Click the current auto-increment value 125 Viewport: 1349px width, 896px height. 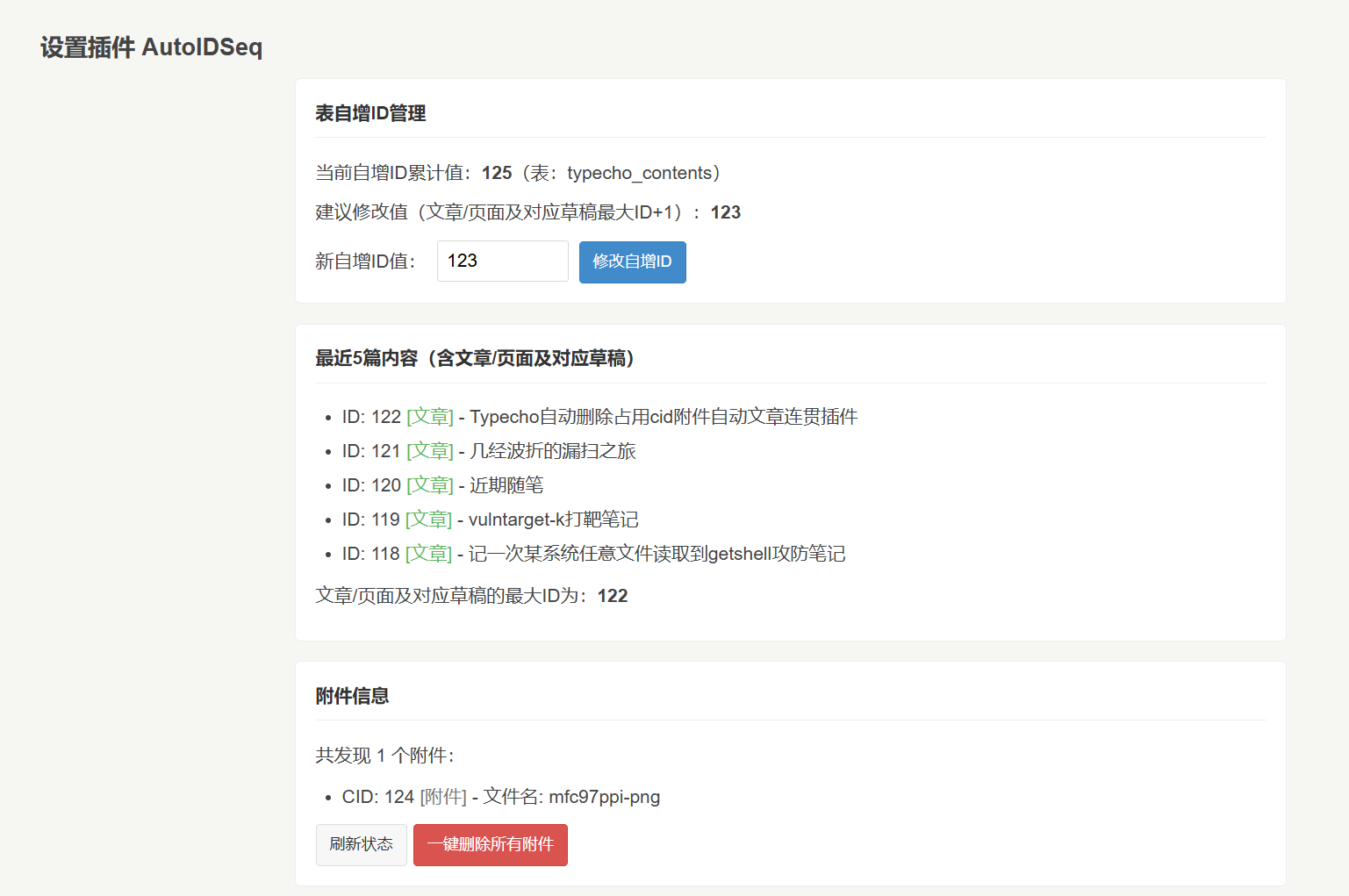497,173
